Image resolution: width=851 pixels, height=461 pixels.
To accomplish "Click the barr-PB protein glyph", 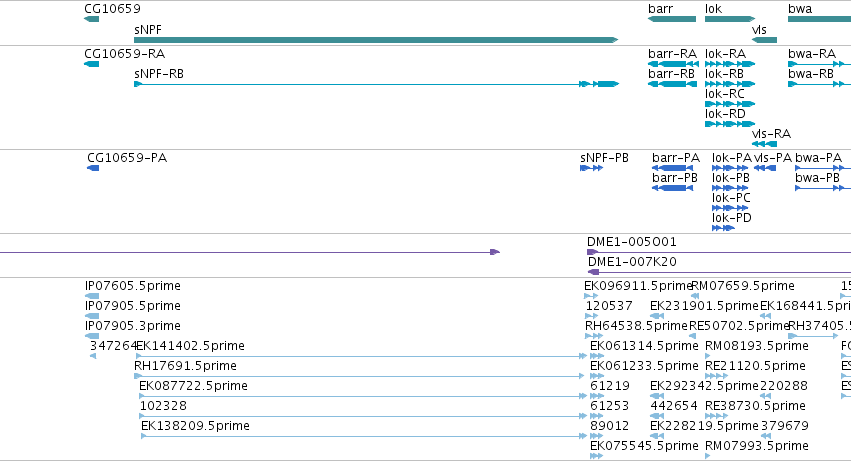I will click(x=672, y=188).
